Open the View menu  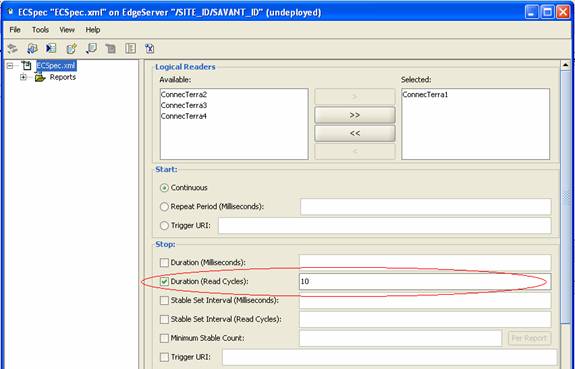[x=67, y=30]
